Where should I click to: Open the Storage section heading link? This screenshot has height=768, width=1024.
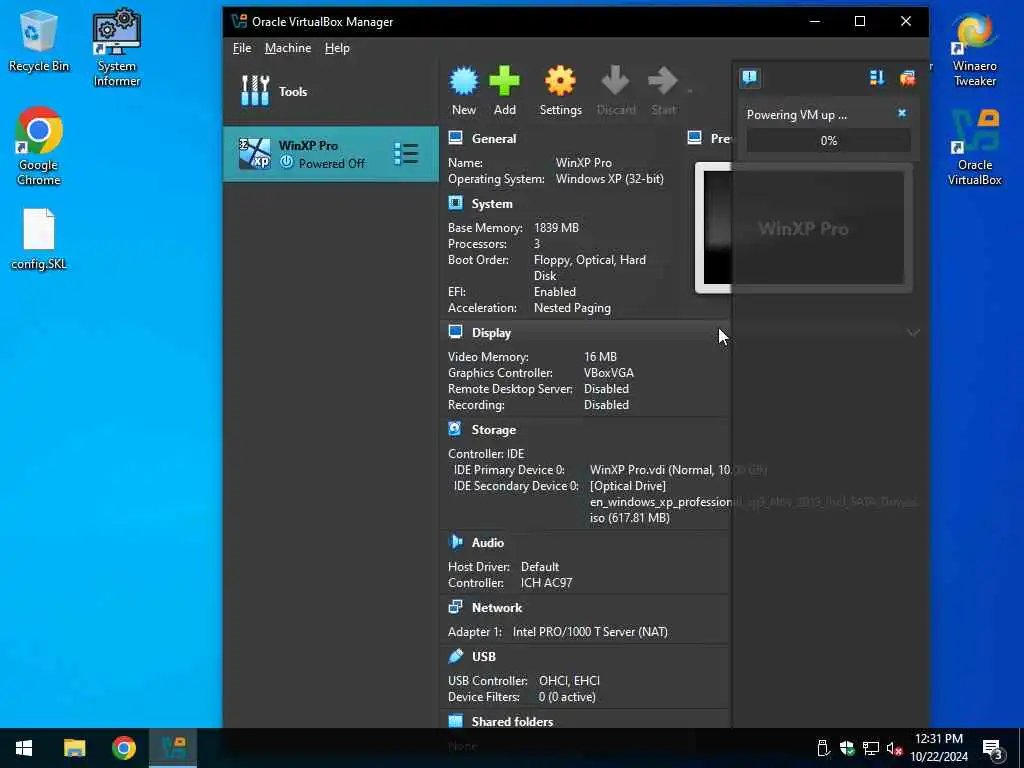(x=494, y=430)
